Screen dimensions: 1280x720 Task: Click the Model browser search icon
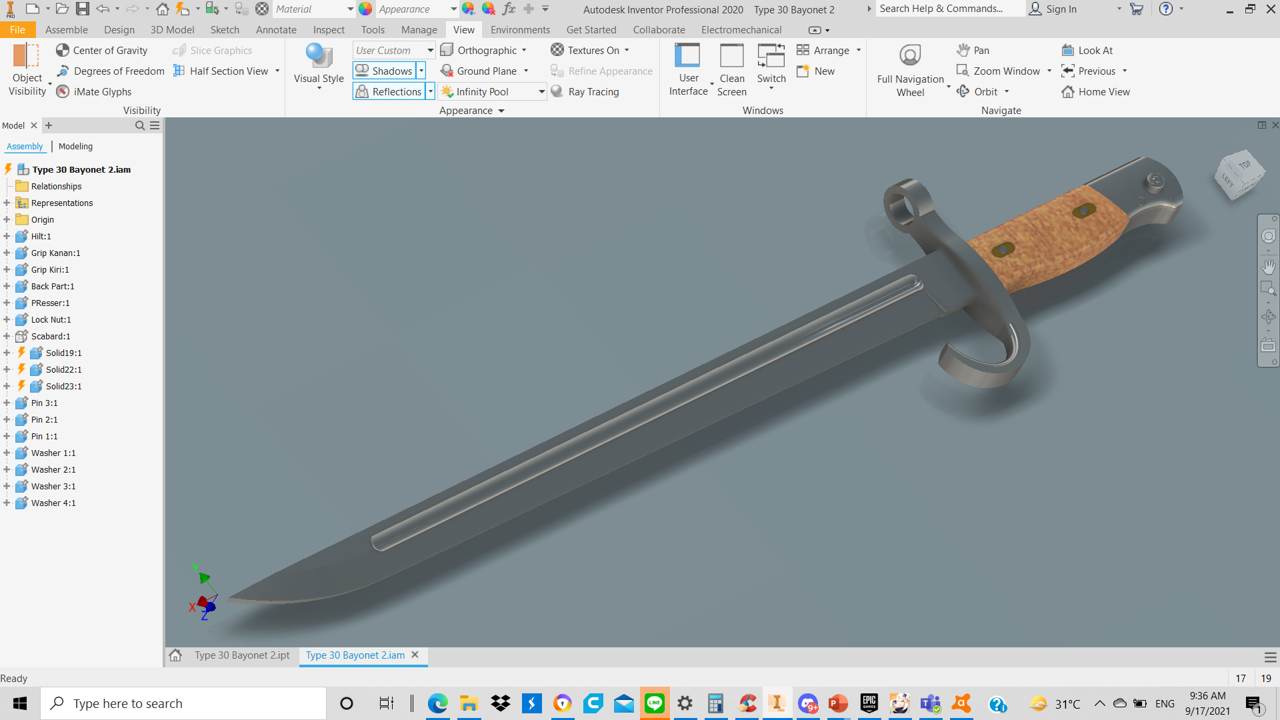[140, 126]
